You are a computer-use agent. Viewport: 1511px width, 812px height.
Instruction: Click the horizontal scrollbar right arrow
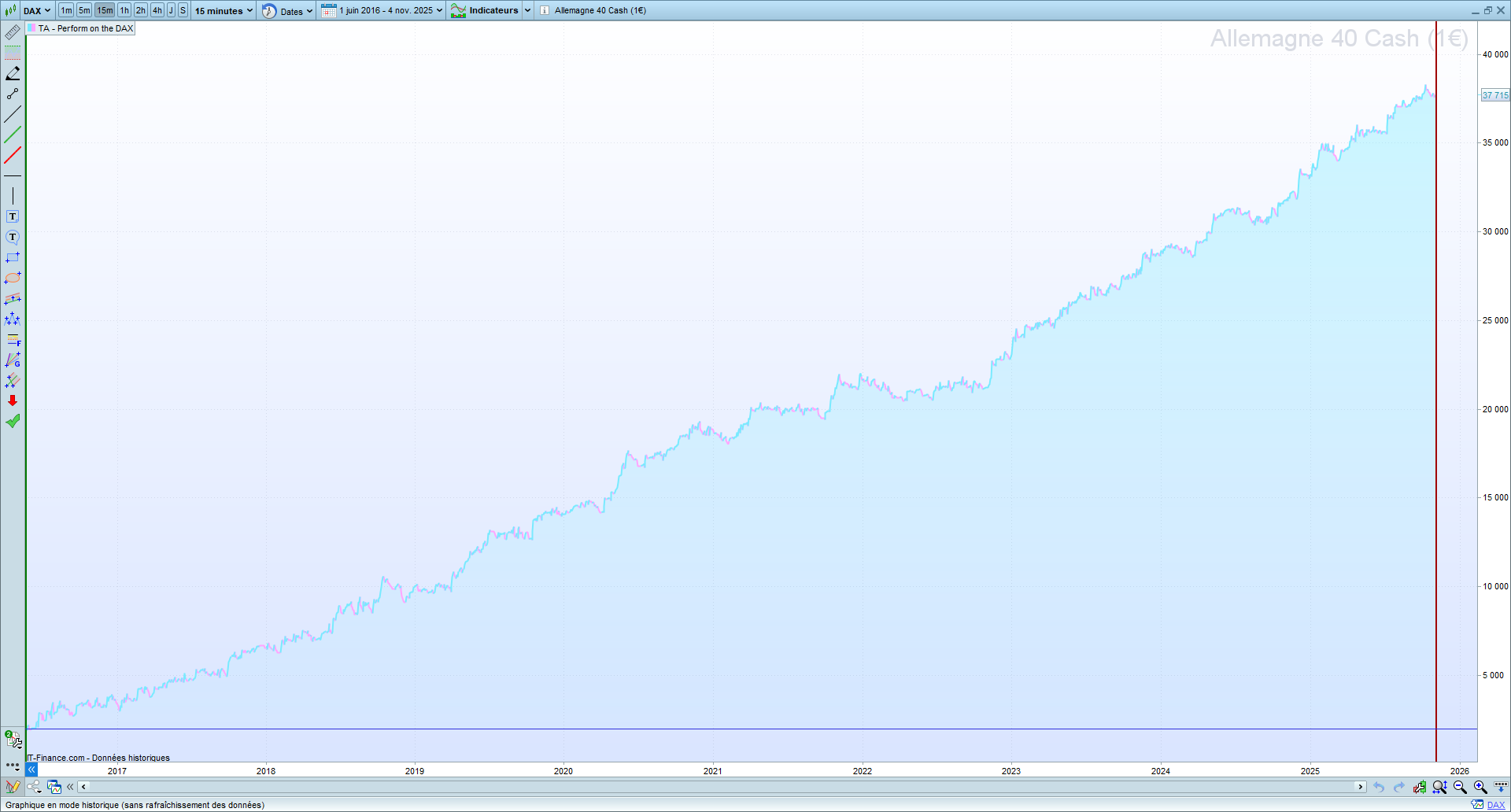[x=1360, y=787]
